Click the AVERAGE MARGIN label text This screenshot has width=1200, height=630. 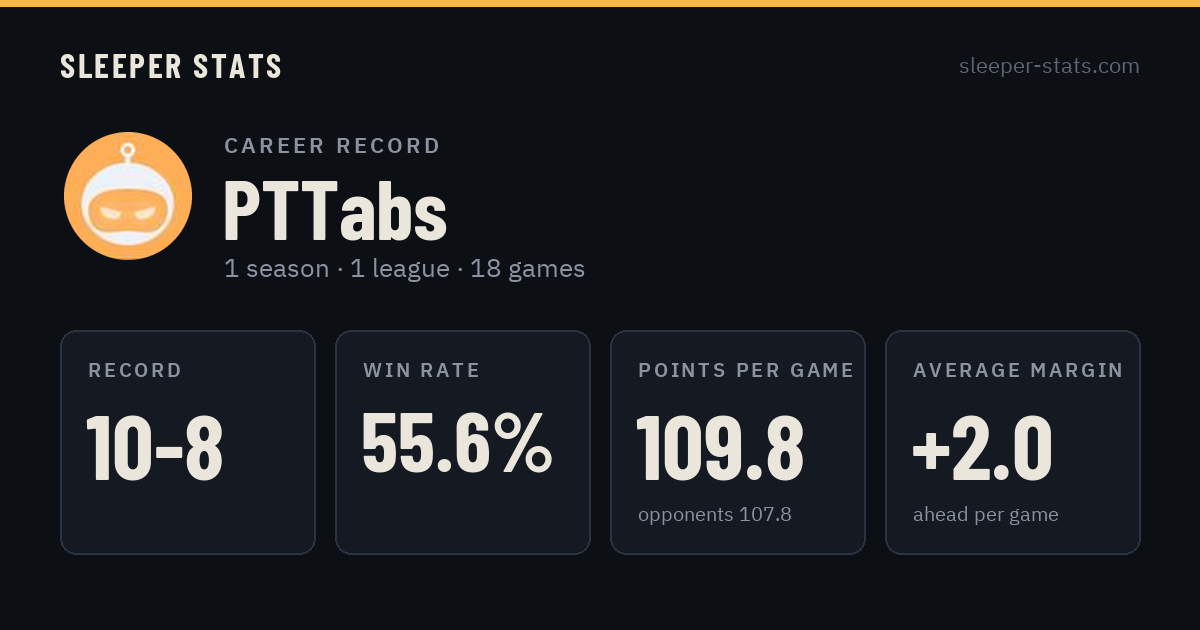[x=1018, y=370]
